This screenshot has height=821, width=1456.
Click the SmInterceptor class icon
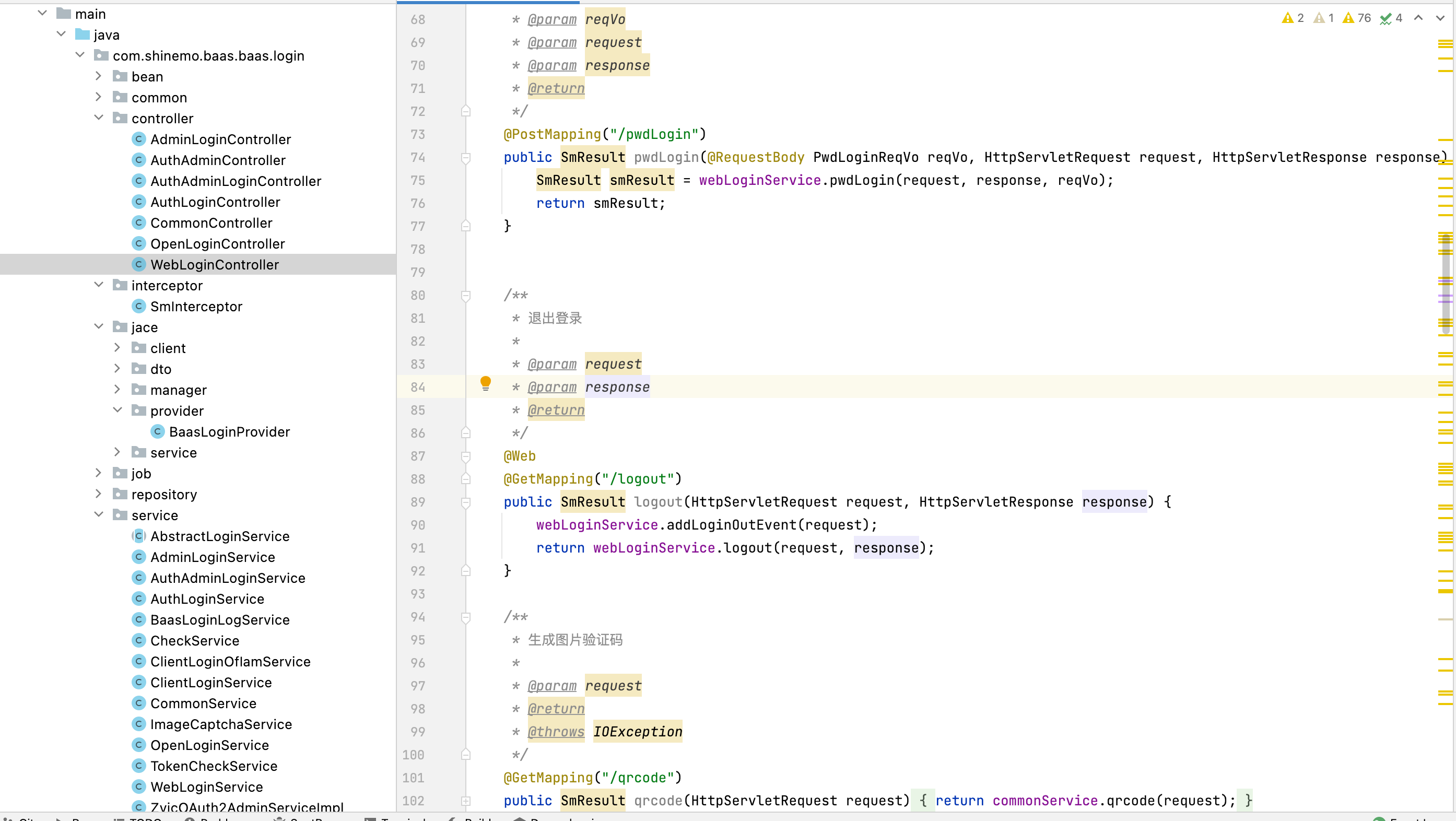138,306
